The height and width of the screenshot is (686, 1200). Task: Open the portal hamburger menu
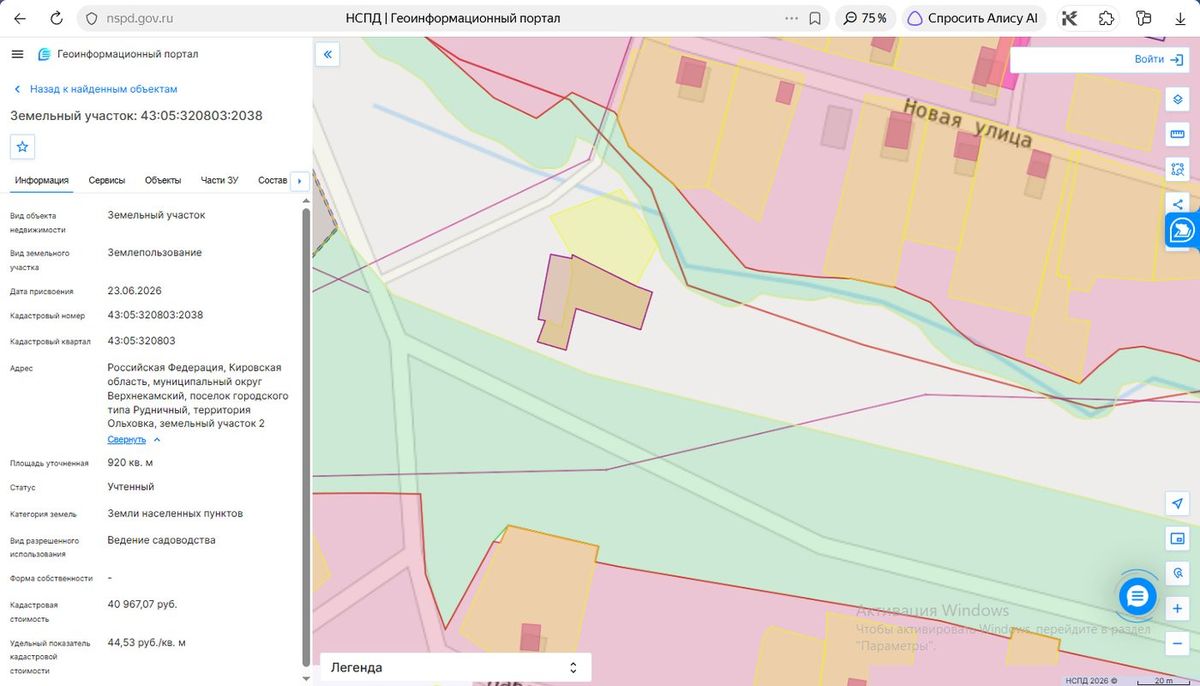pyautogui.click(x=17, y=54)
